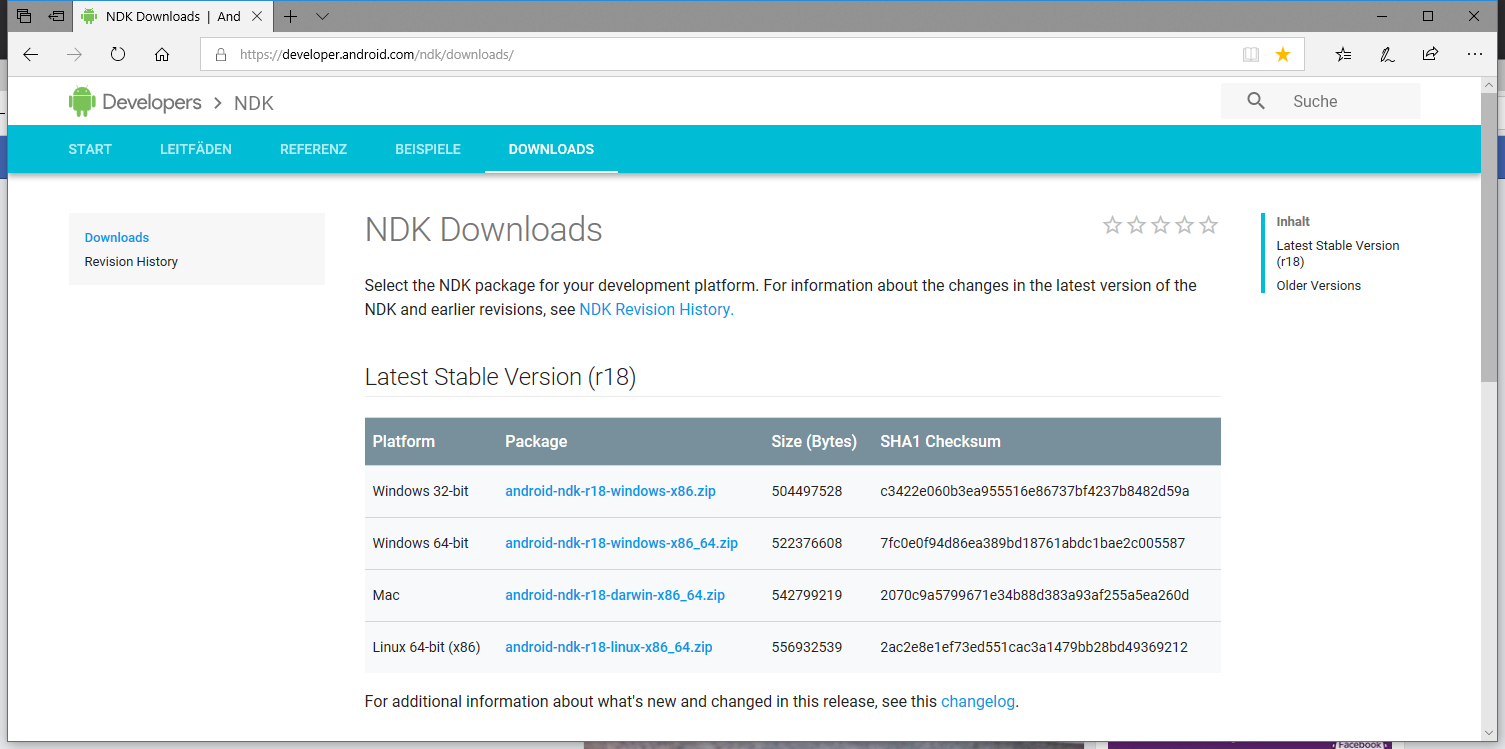Click the browser back arrow
The width and height of the screenshot is (1505, 749).
click(x=30, y=54)
